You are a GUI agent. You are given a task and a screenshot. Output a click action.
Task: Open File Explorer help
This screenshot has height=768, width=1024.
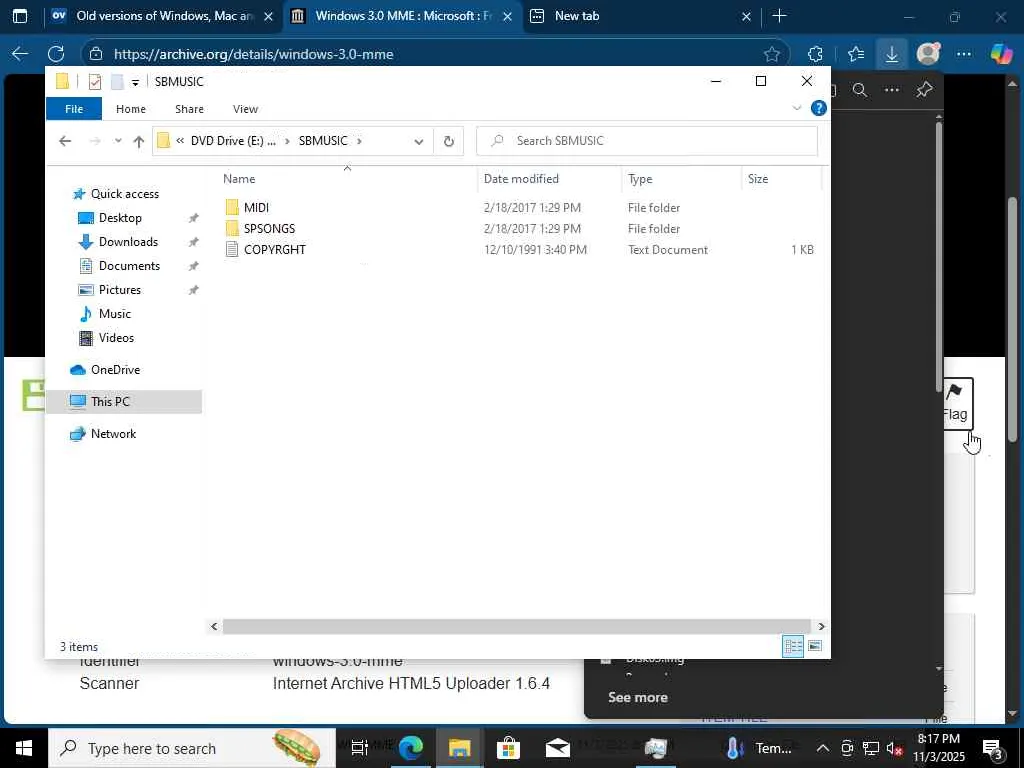pos(818,108)
